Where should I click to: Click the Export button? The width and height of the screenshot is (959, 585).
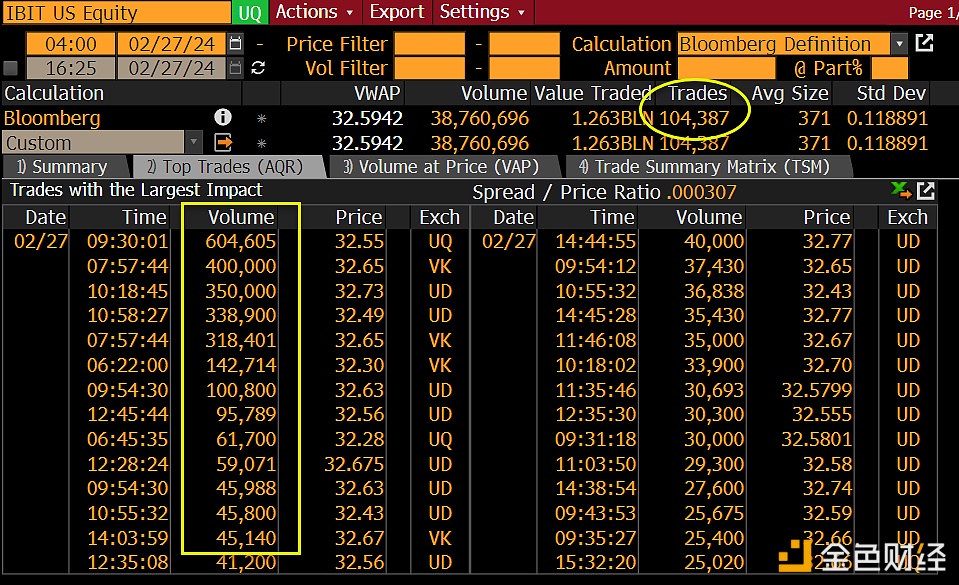point(396,12)
